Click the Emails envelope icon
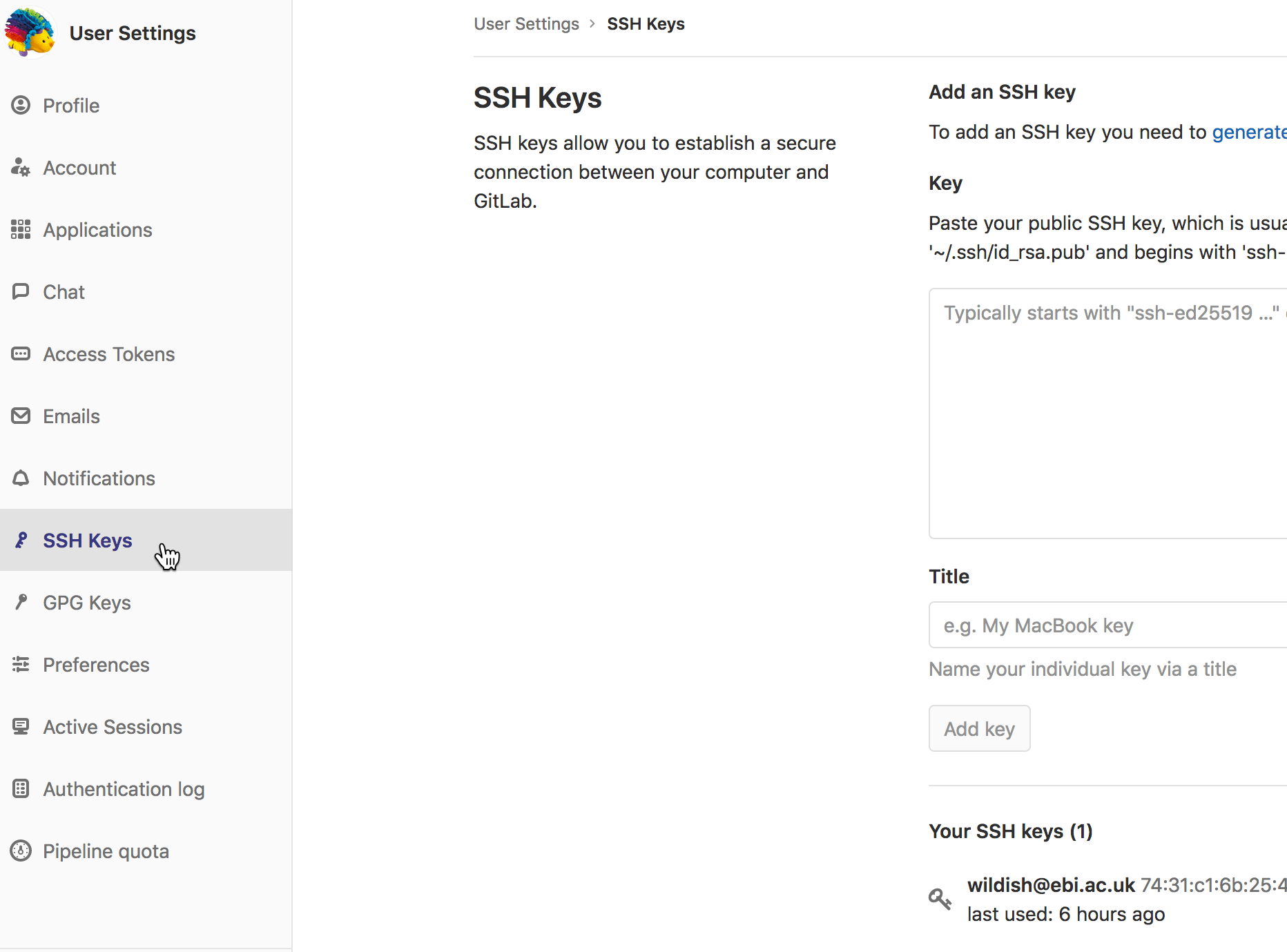The width and height of the screenshot is (1287, 952). click(x=20, y=416)
